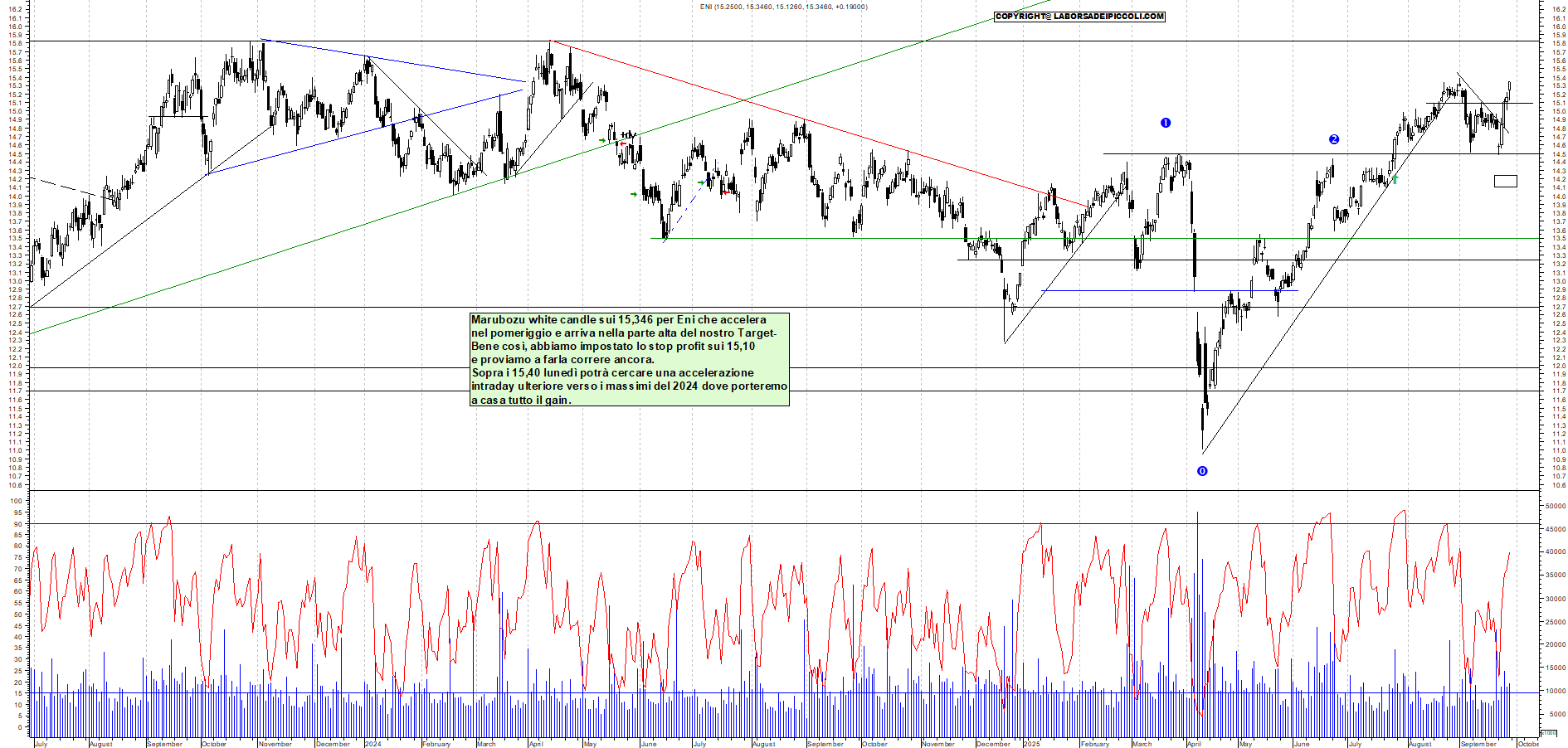This screenshot has height=748, width=1568.
Task: Select the '2025' label on the time axis
Action: [1032, 744]
